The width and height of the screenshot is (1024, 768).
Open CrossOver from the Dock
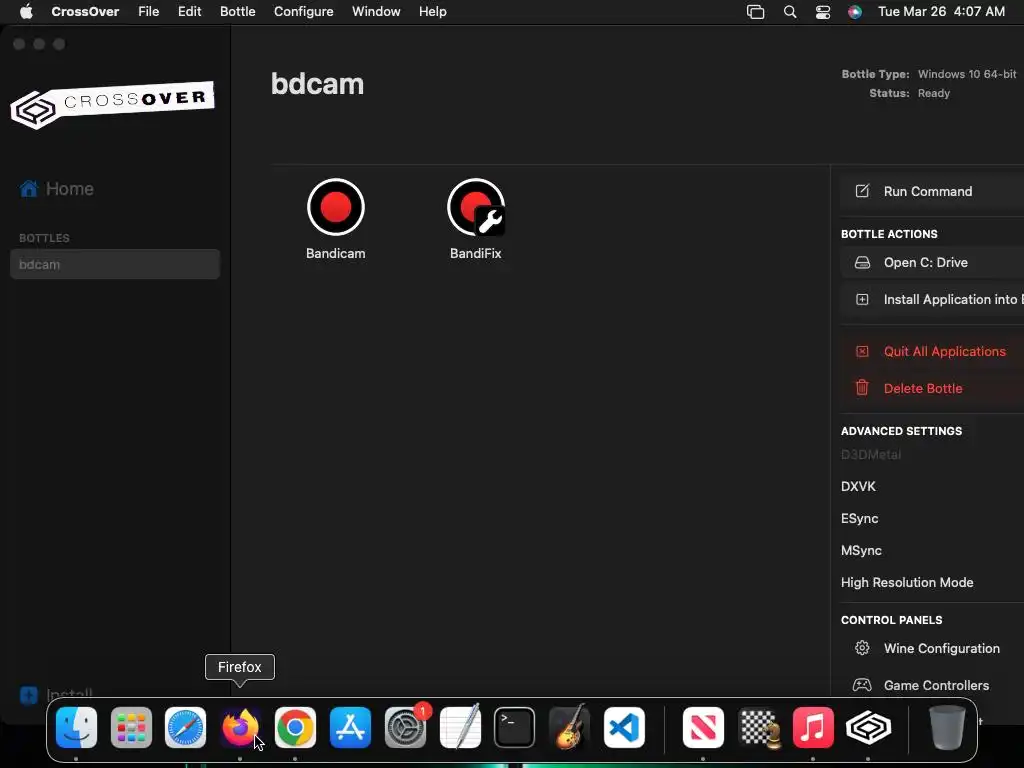(868, 728)
